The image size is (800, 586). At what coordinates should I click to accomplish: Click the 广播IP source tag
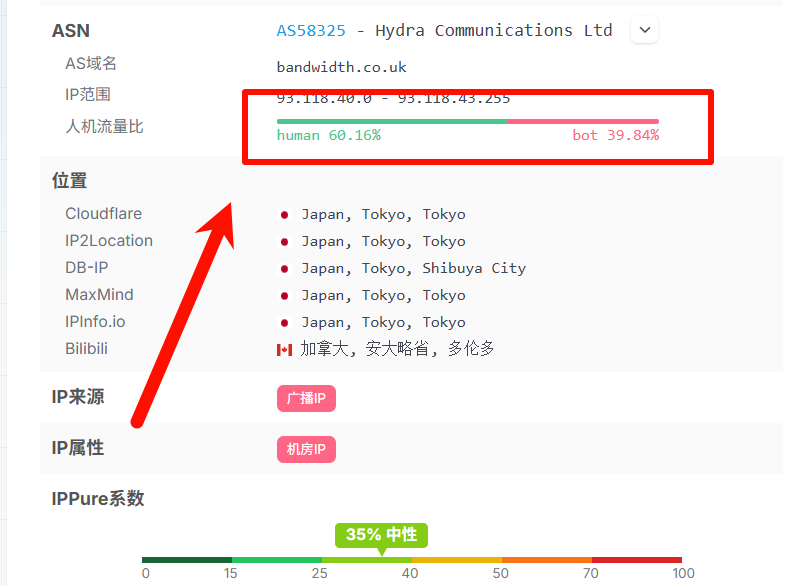pos(306,398)
